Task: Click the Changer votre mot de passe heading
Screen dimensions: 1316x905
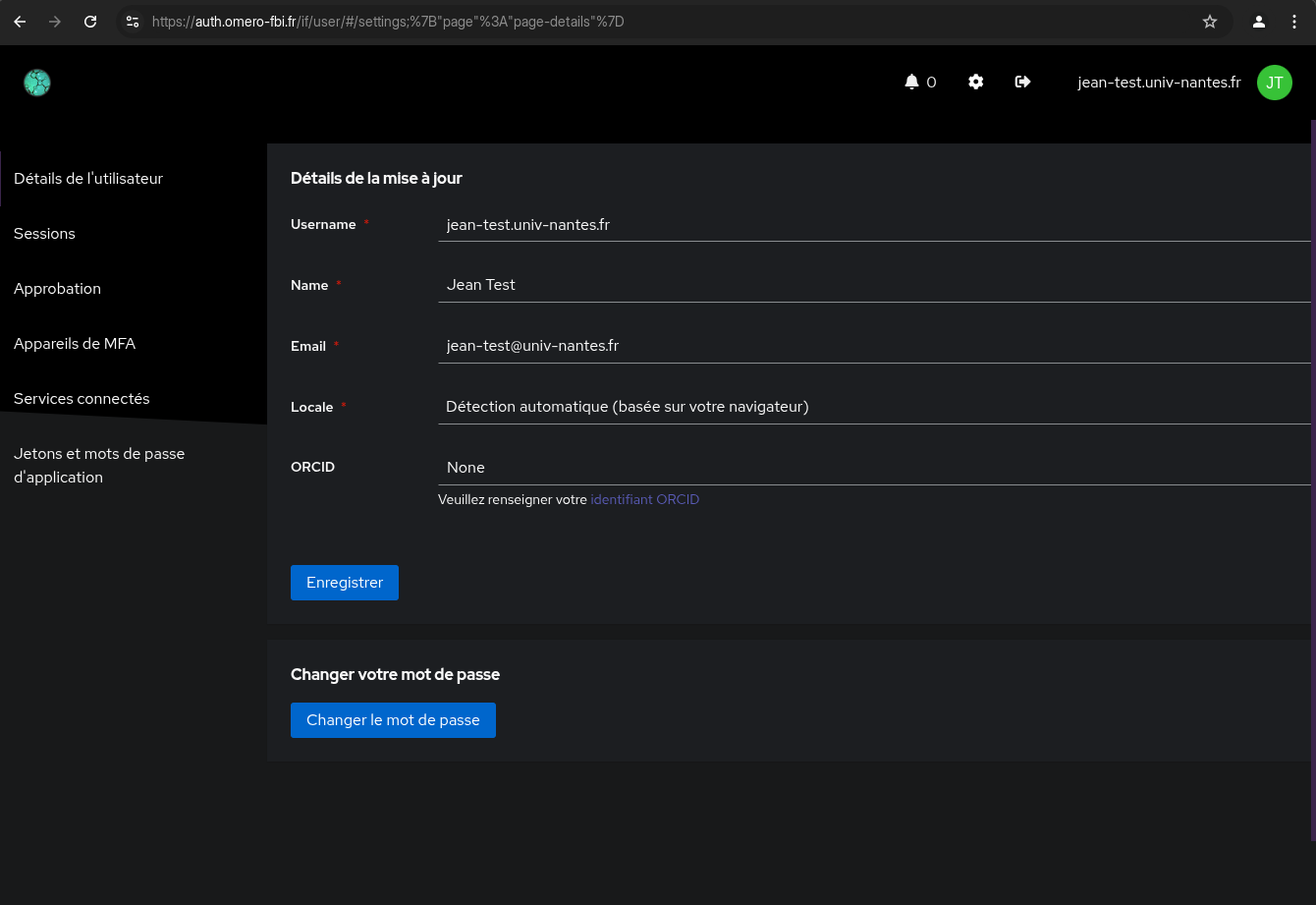Action: [x=395, y=675]
